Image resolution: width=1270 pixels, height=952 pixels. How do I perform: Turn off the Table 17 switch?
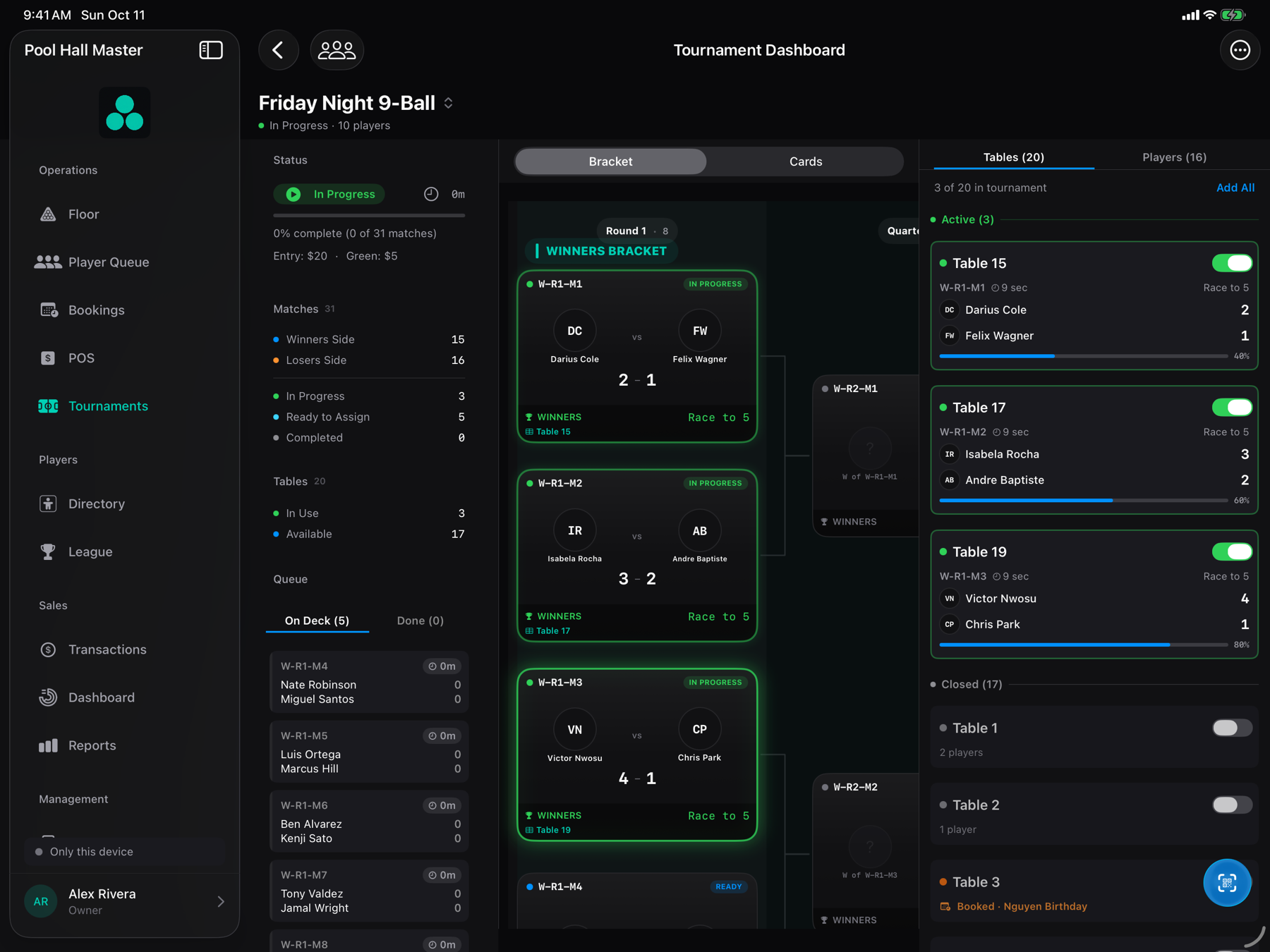tap(1232, 408)
